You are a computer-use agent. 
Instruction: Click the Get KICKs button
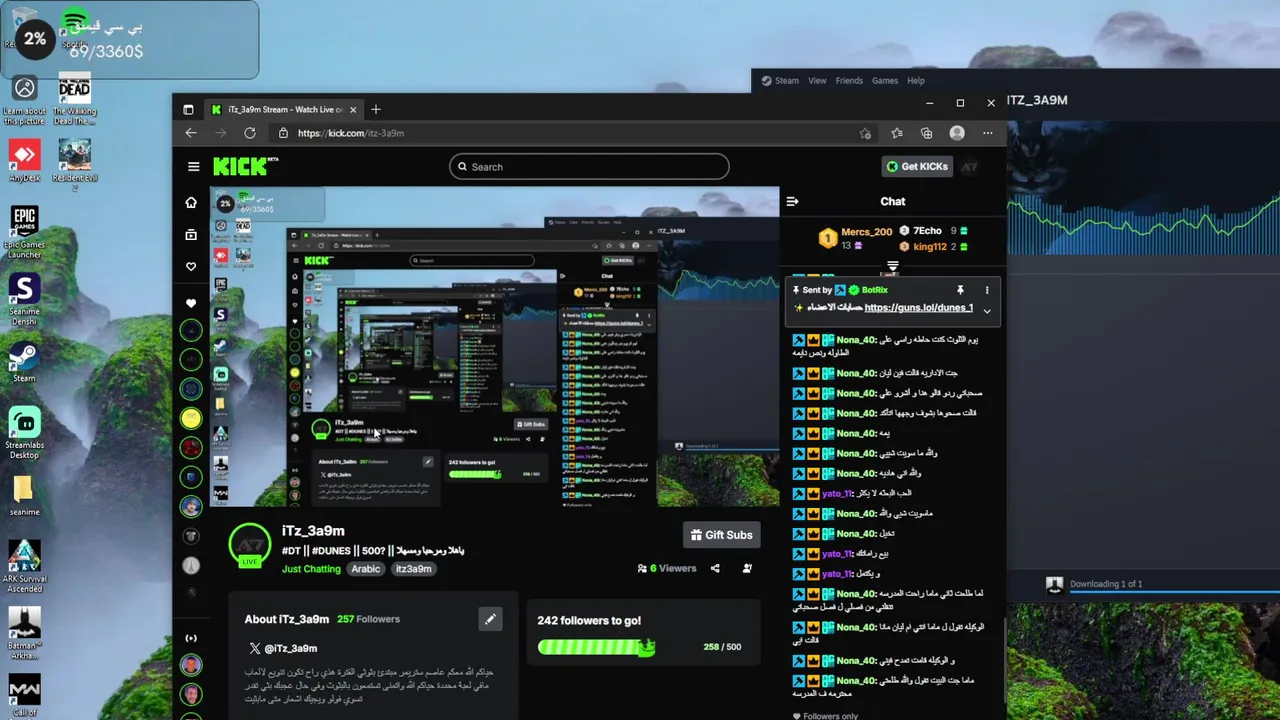917,166
